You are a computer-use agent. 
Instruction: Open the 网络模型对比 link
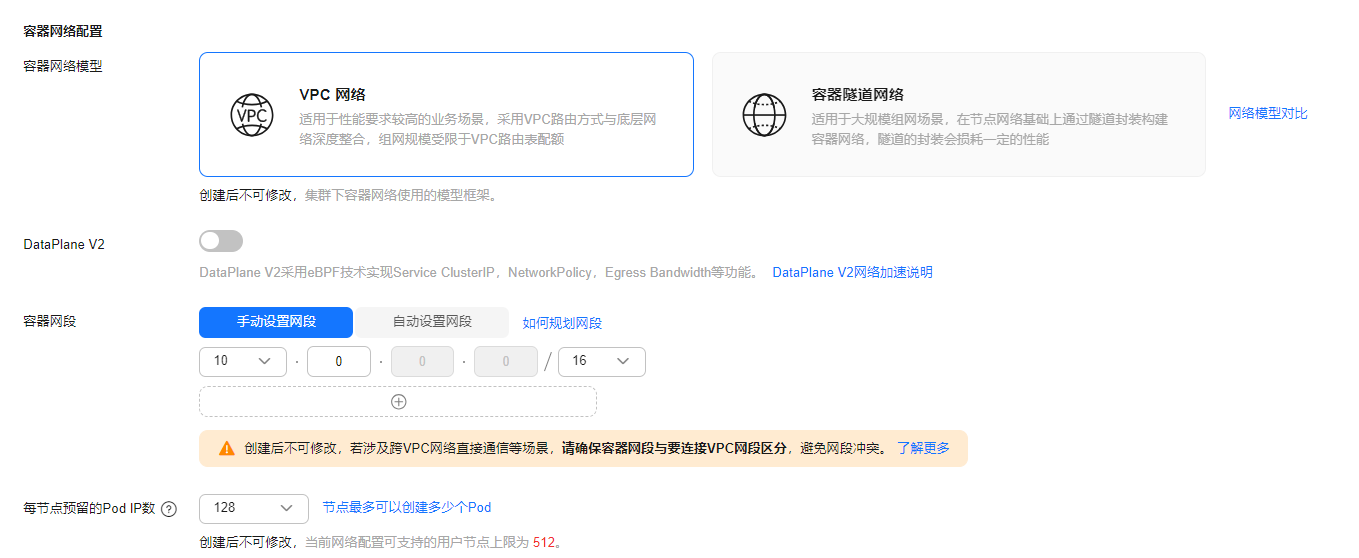coord(1268,113)
